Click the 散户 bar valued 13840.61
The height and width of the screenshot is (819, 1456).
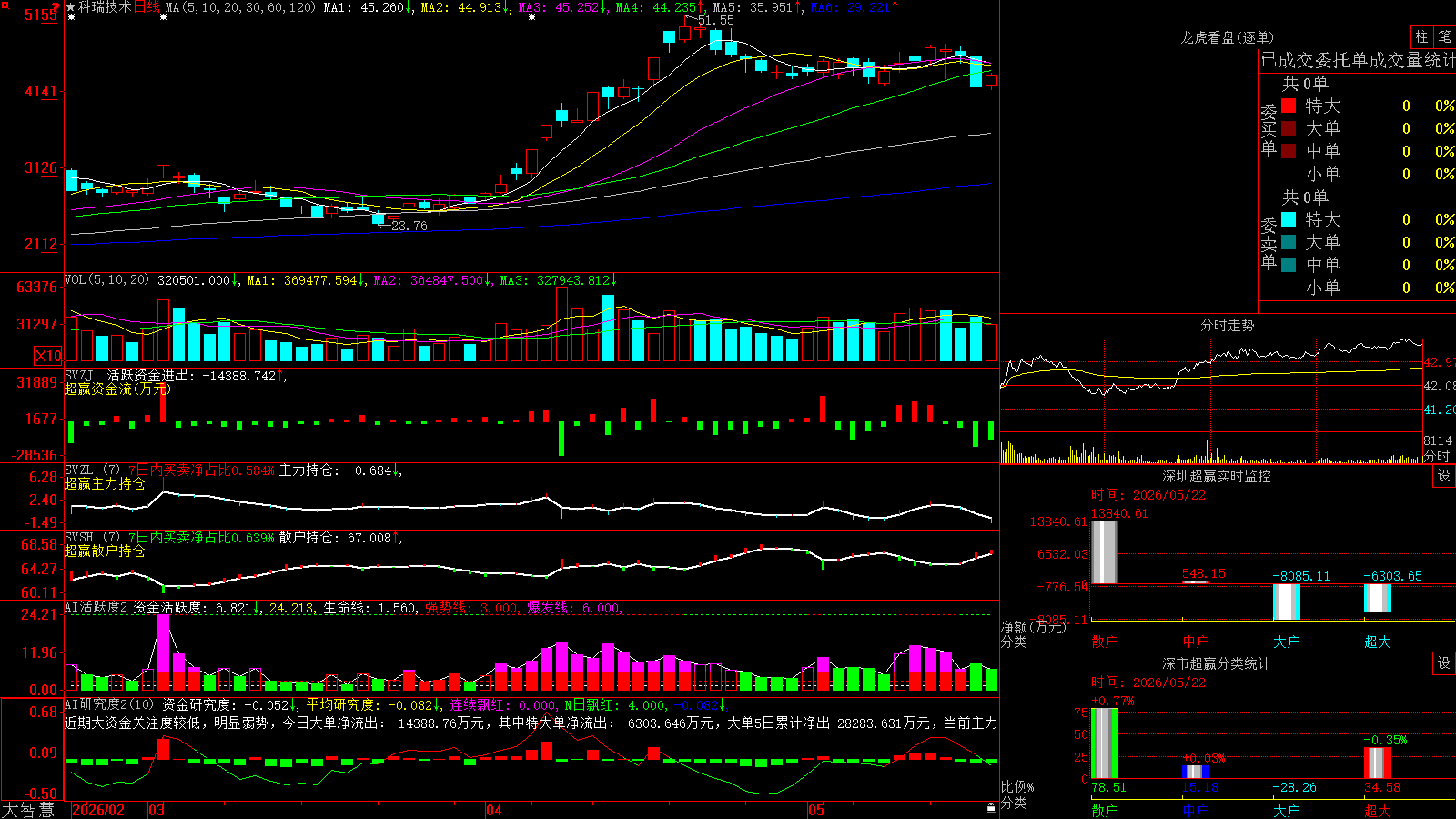(1105, 551)
